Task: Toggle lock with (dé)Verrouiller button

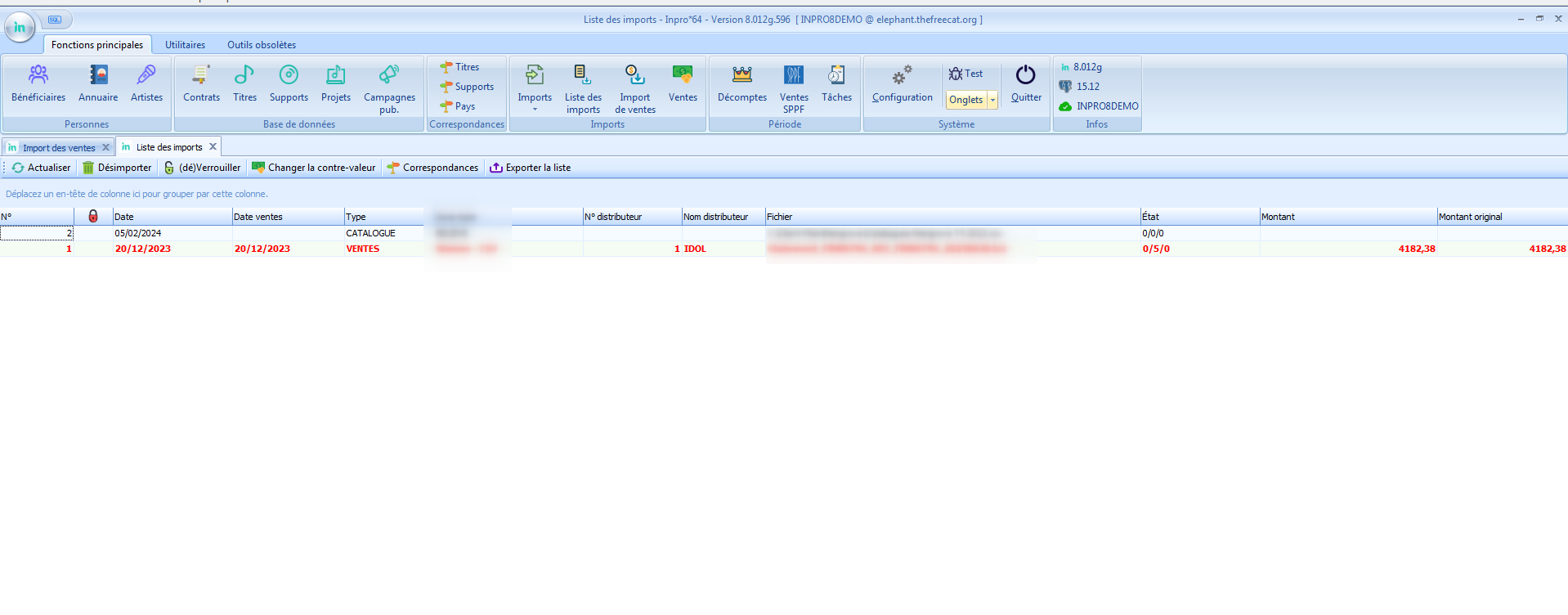Action: (202, 168)
